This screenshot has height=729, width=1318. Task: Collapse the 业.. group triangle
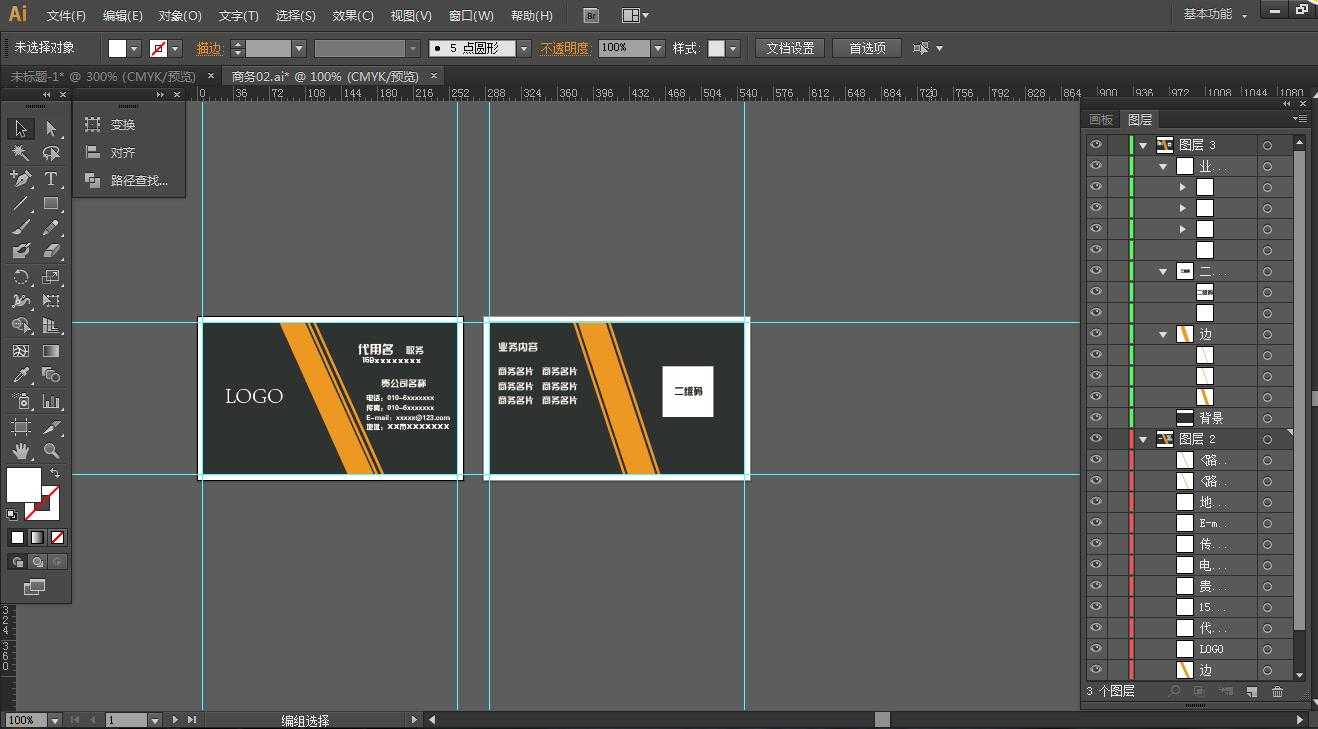pyautogui.click(x=1163, y=166)
